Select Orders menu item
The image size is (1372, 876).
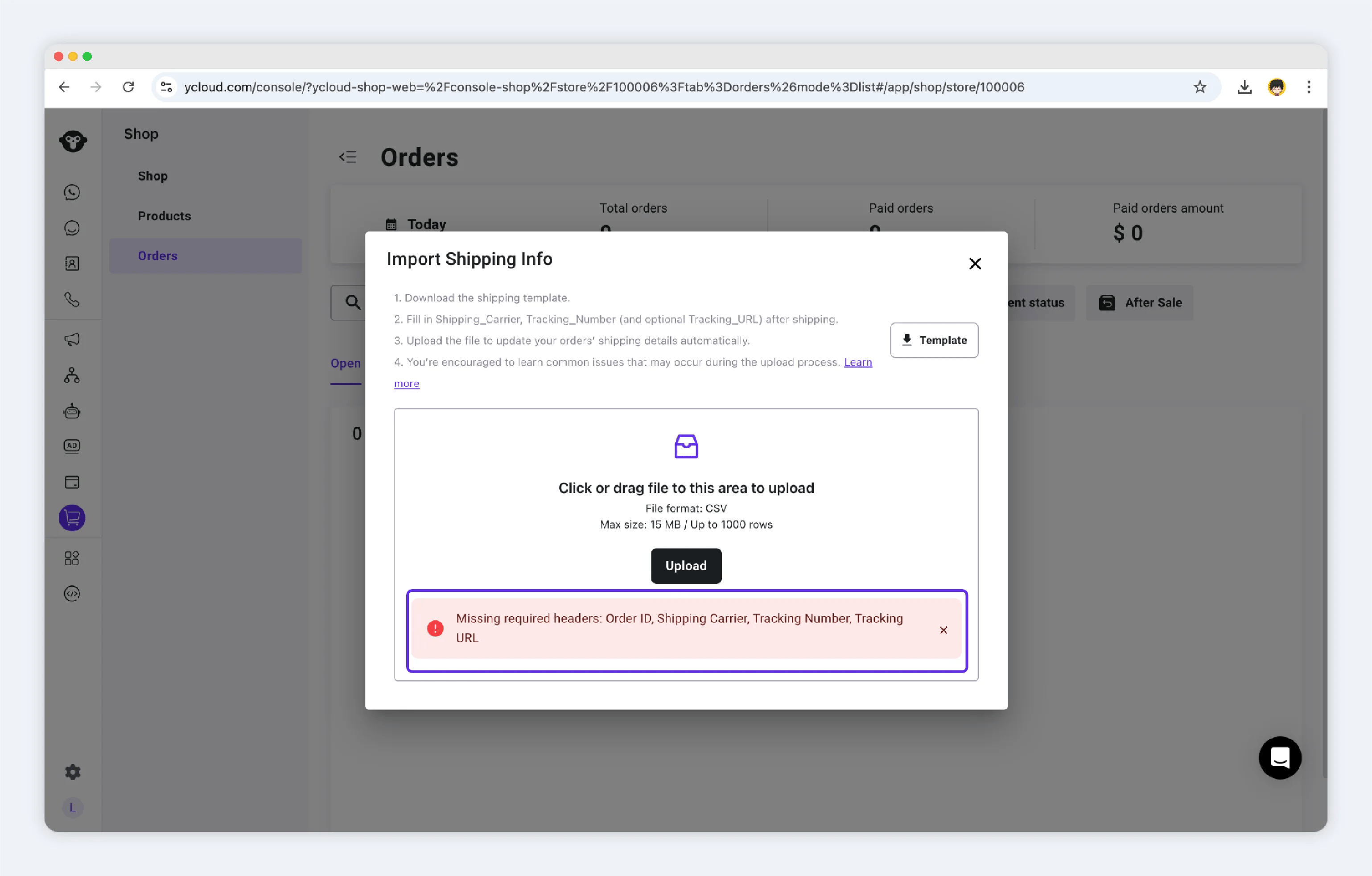pyautogui.click(x=206, y=256)
